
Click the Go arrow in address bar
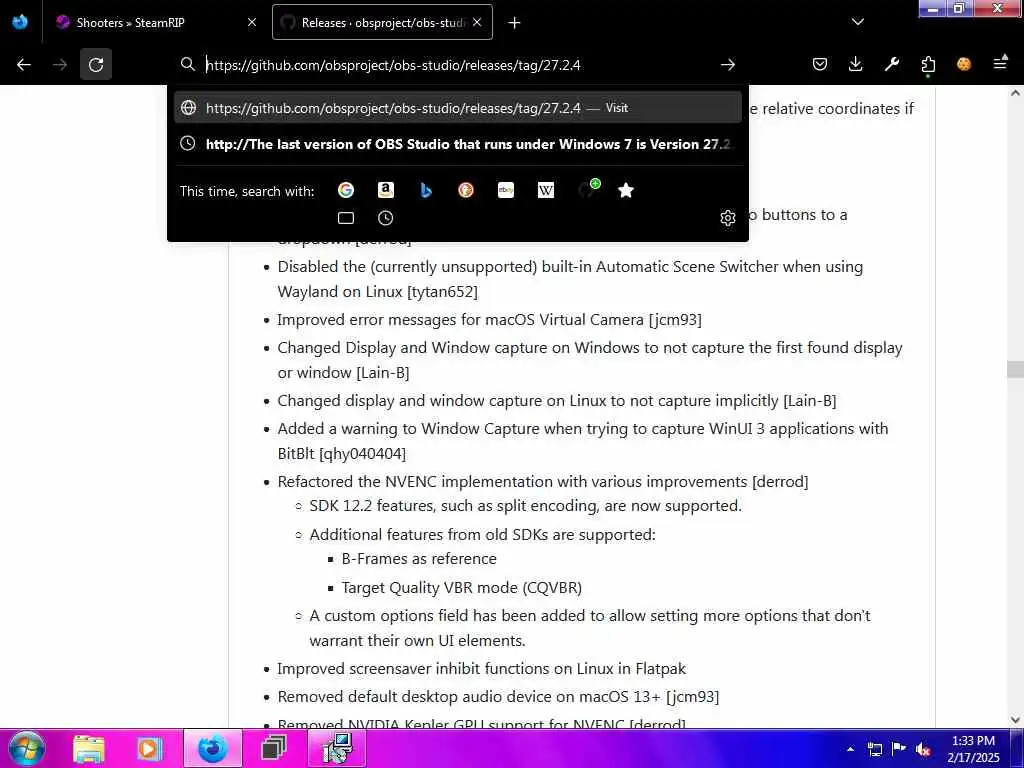[728, 65]
